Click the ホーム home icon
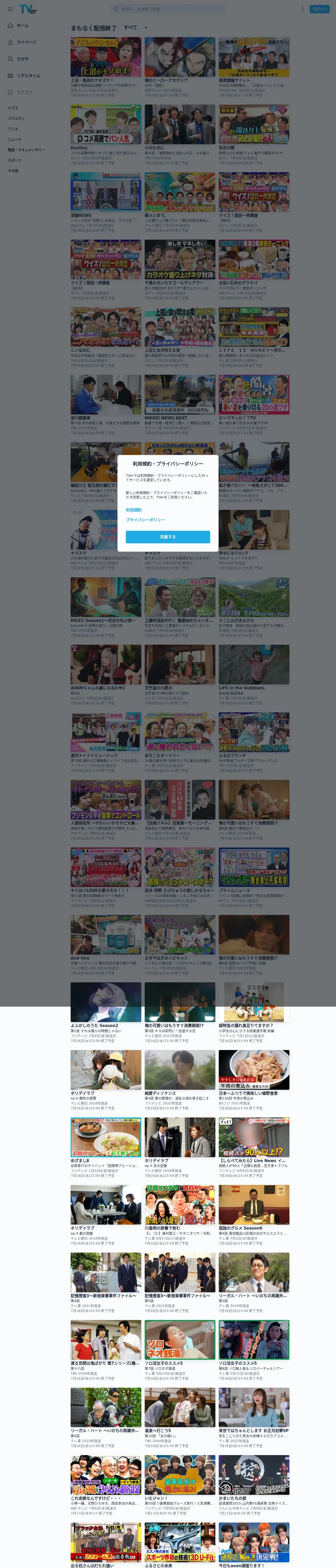Screen dimensions: 336x1568 (10, 26)
